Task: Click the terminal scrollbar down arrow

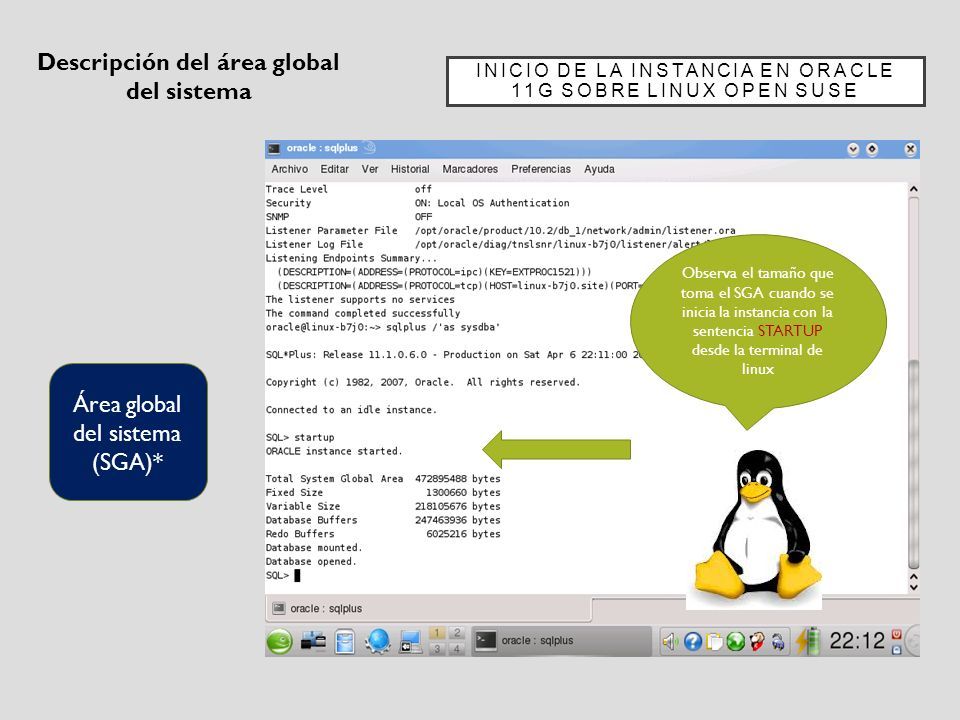Action: click(x=913, y=587)
